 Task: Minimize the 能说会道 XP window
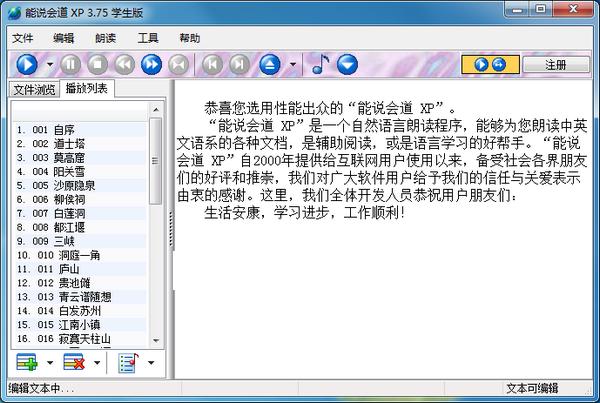click(x=517, y=9)
